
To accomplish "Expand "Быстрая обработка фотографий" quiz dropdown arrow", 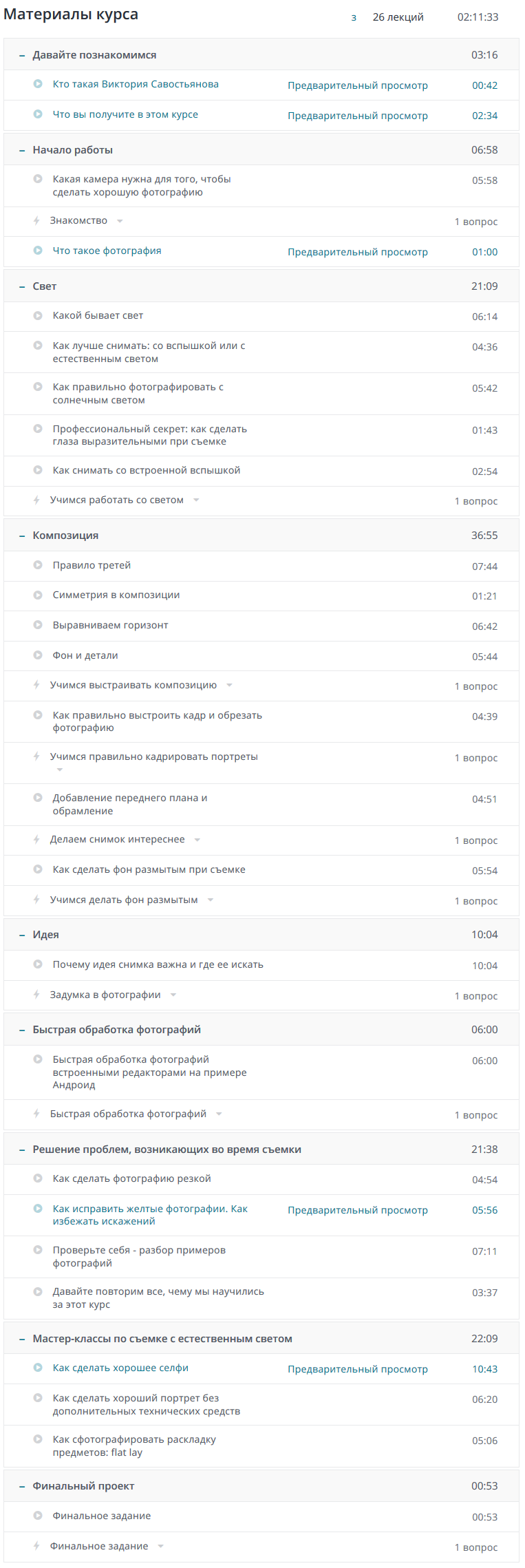I will [x=219, y=1114].
